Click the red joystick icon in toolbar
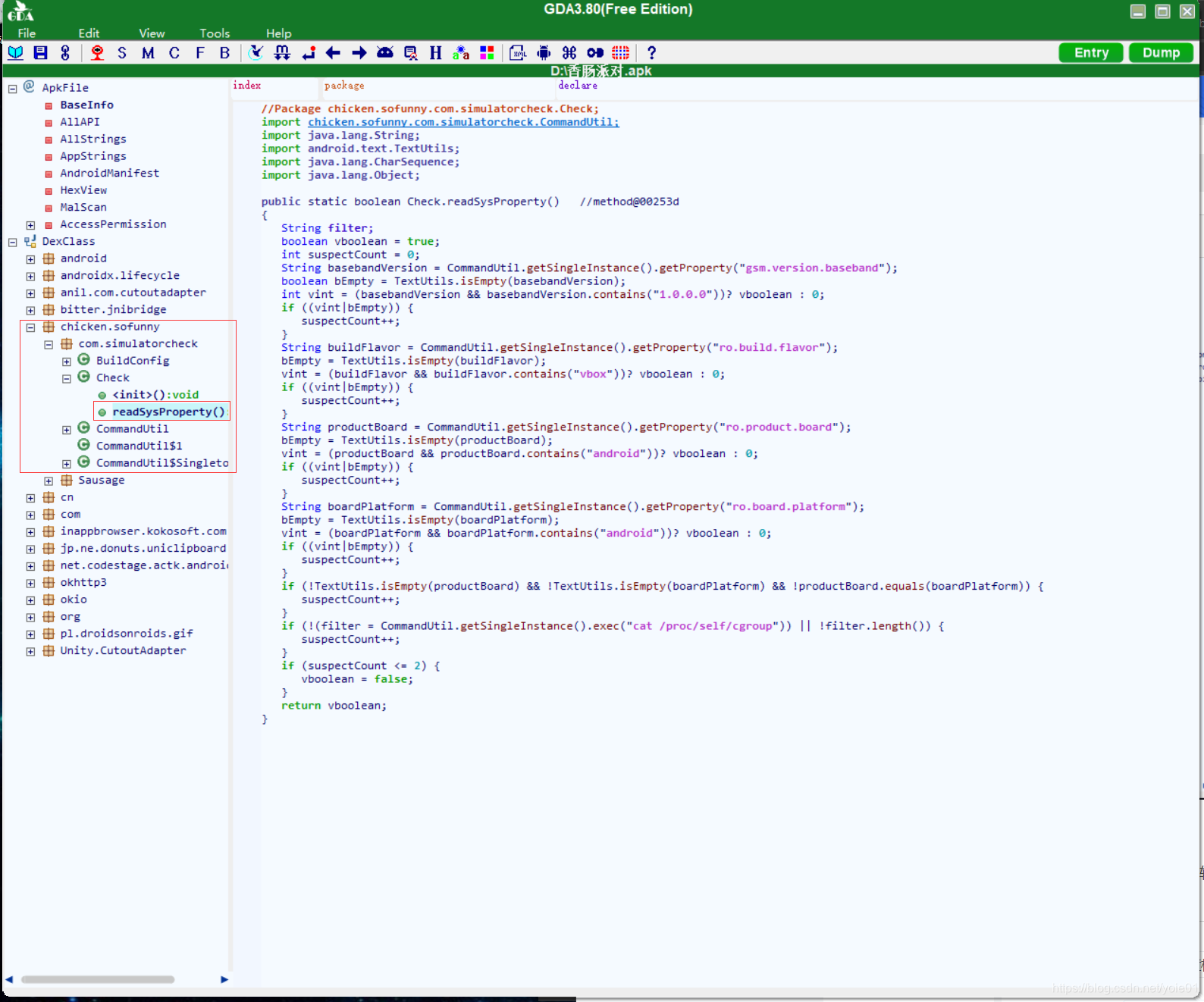 coord(97,53)
